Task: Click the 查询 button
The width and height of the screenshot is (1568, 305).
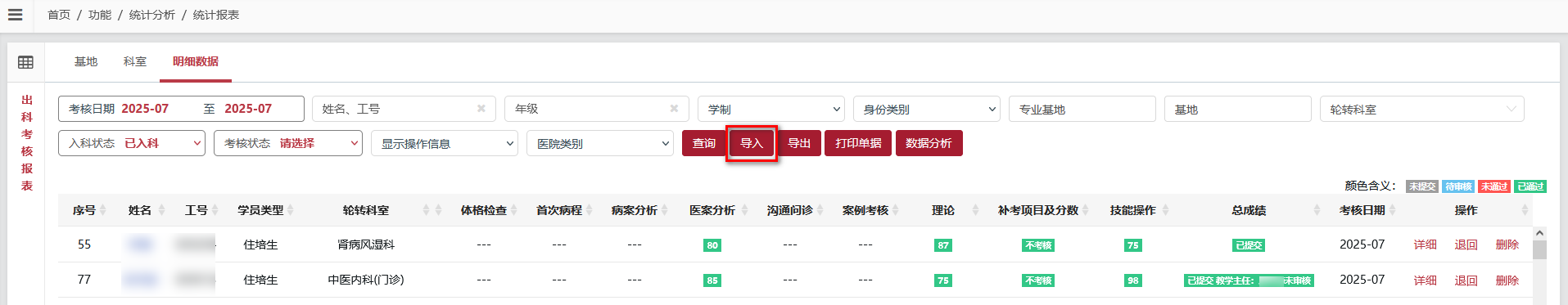Action: point(704,143)
